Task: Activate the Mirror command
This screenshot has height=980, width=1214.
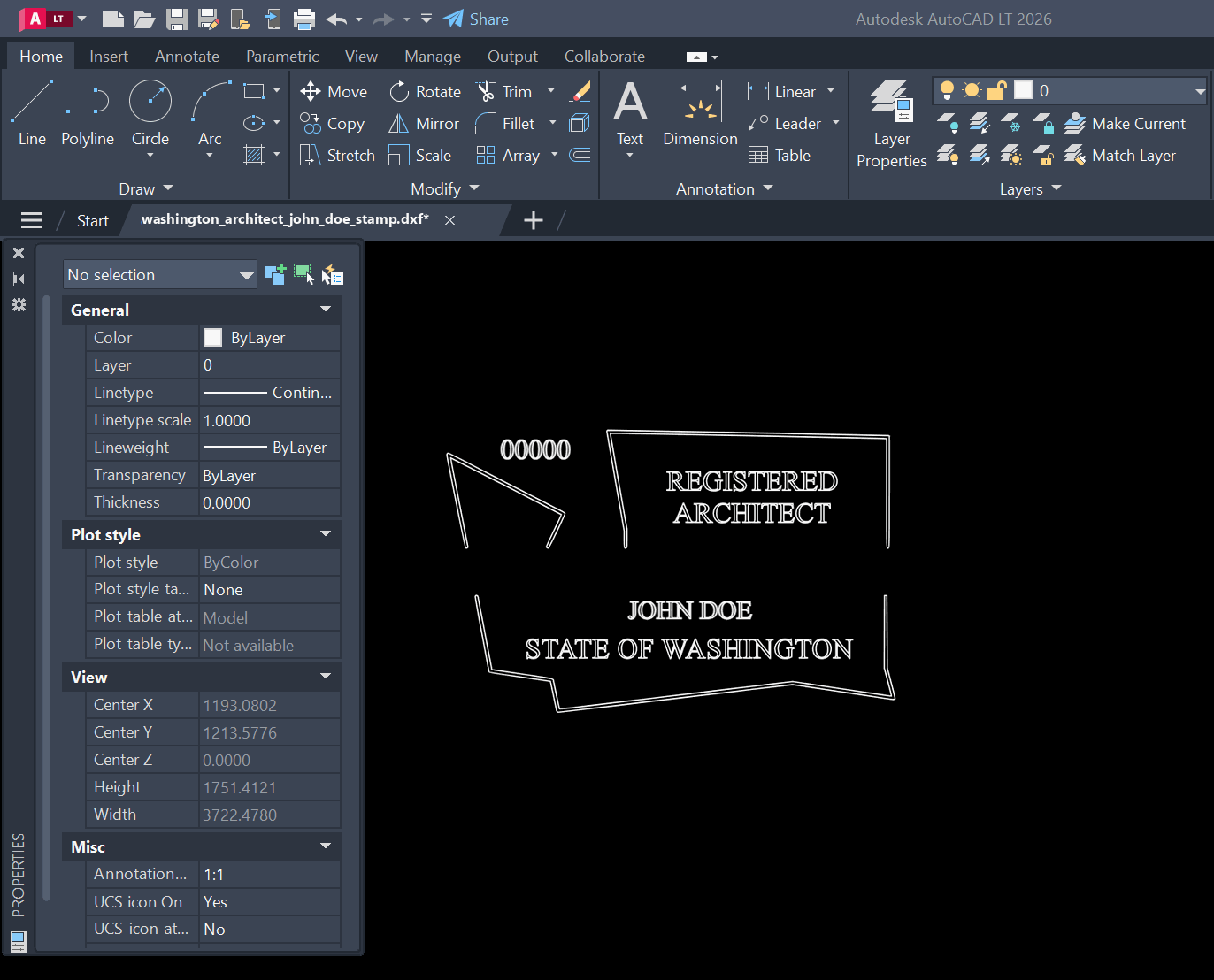Action: pyautogui.click(x=424, y=123)
